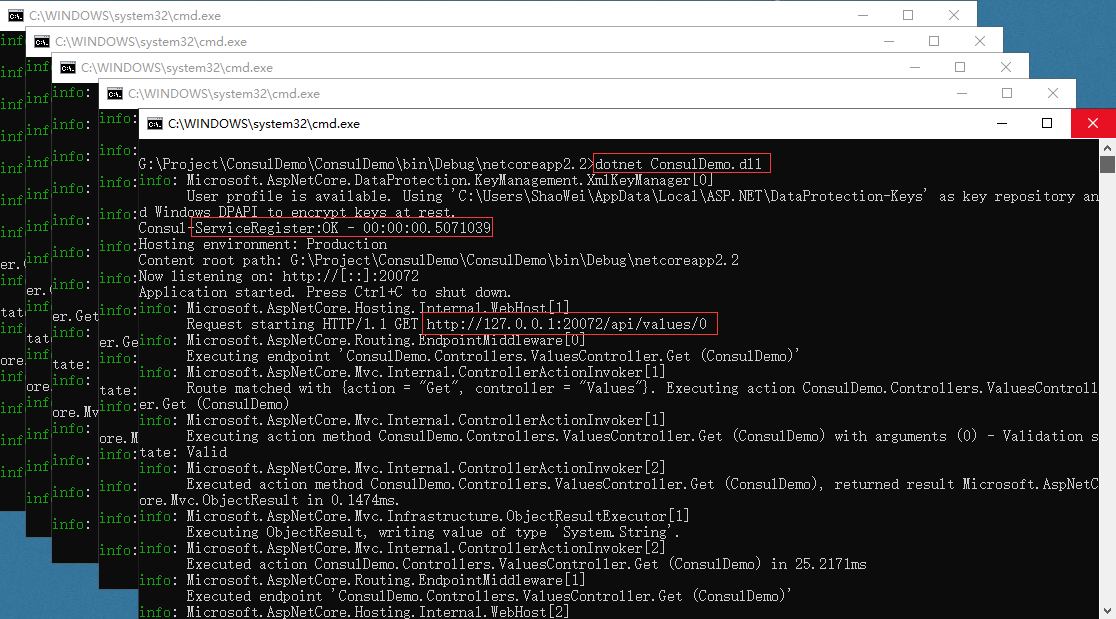Click the cmd icon of the rearmost window
This screenshot has width=1116, height=619.
(x=17, y=16)
